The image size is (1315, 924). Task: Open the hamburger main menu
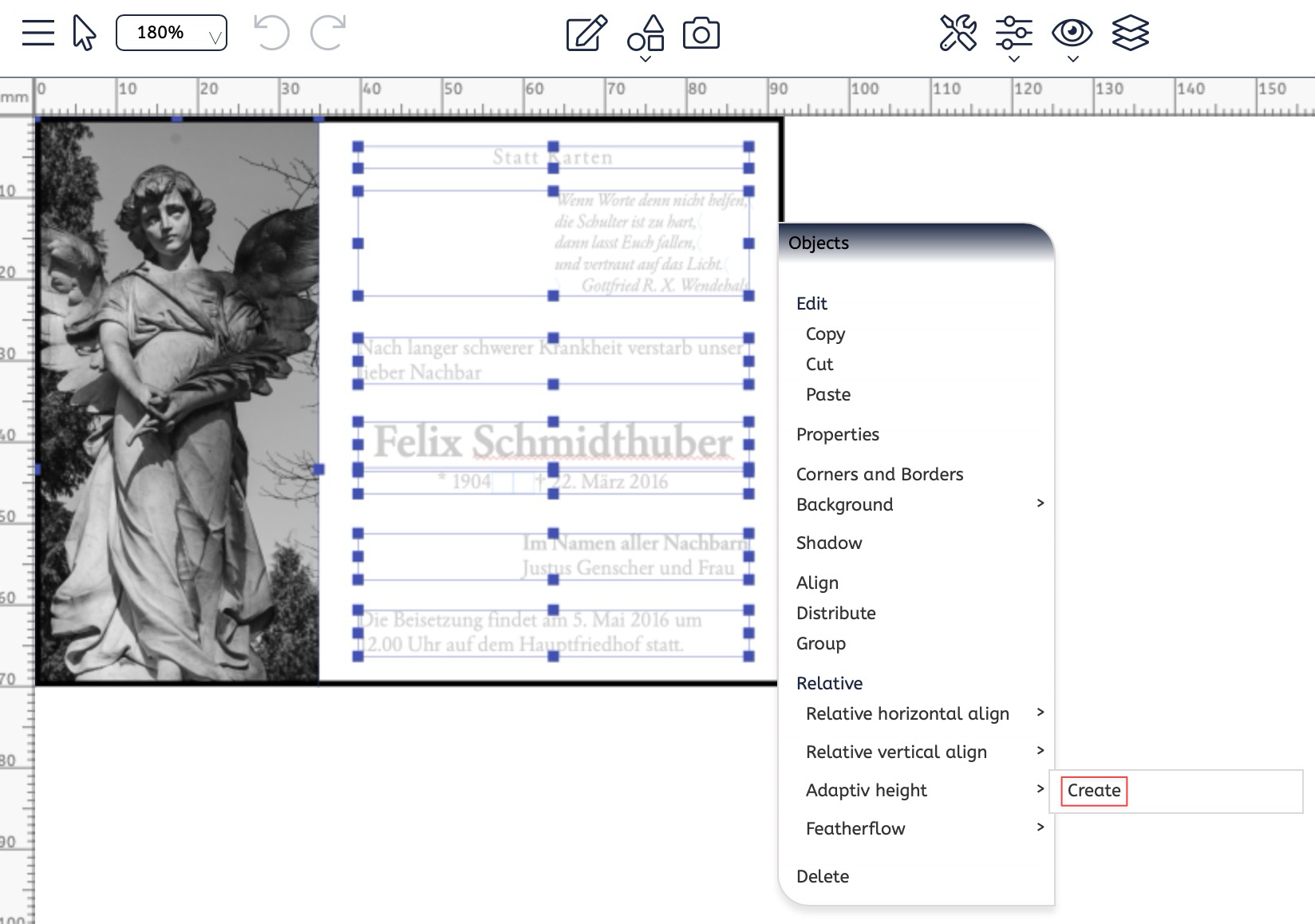[38, 34]
